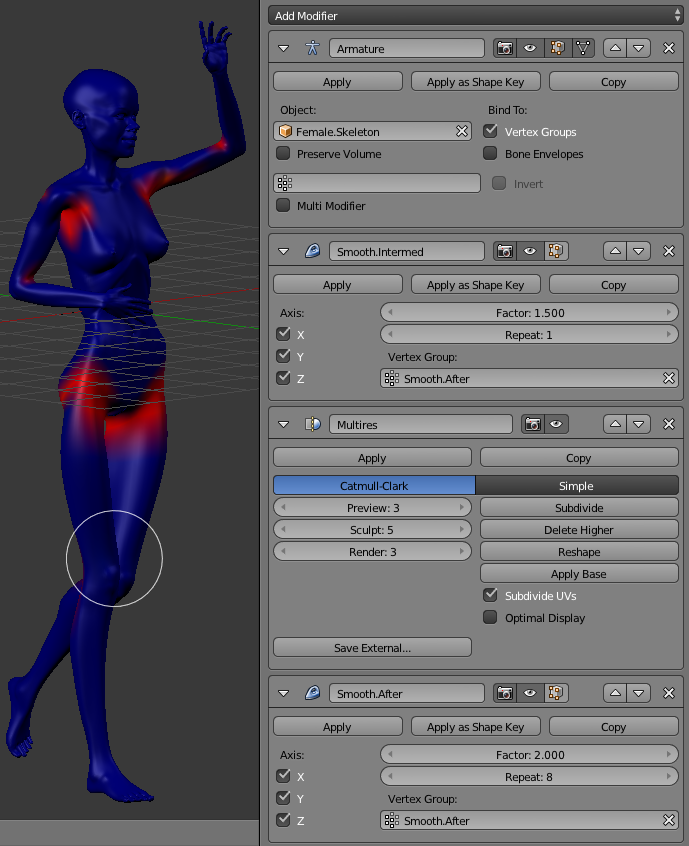Hide Smooth.Intermed modifier in viewport
The image size is (689, 846).
tap(531, 252)
